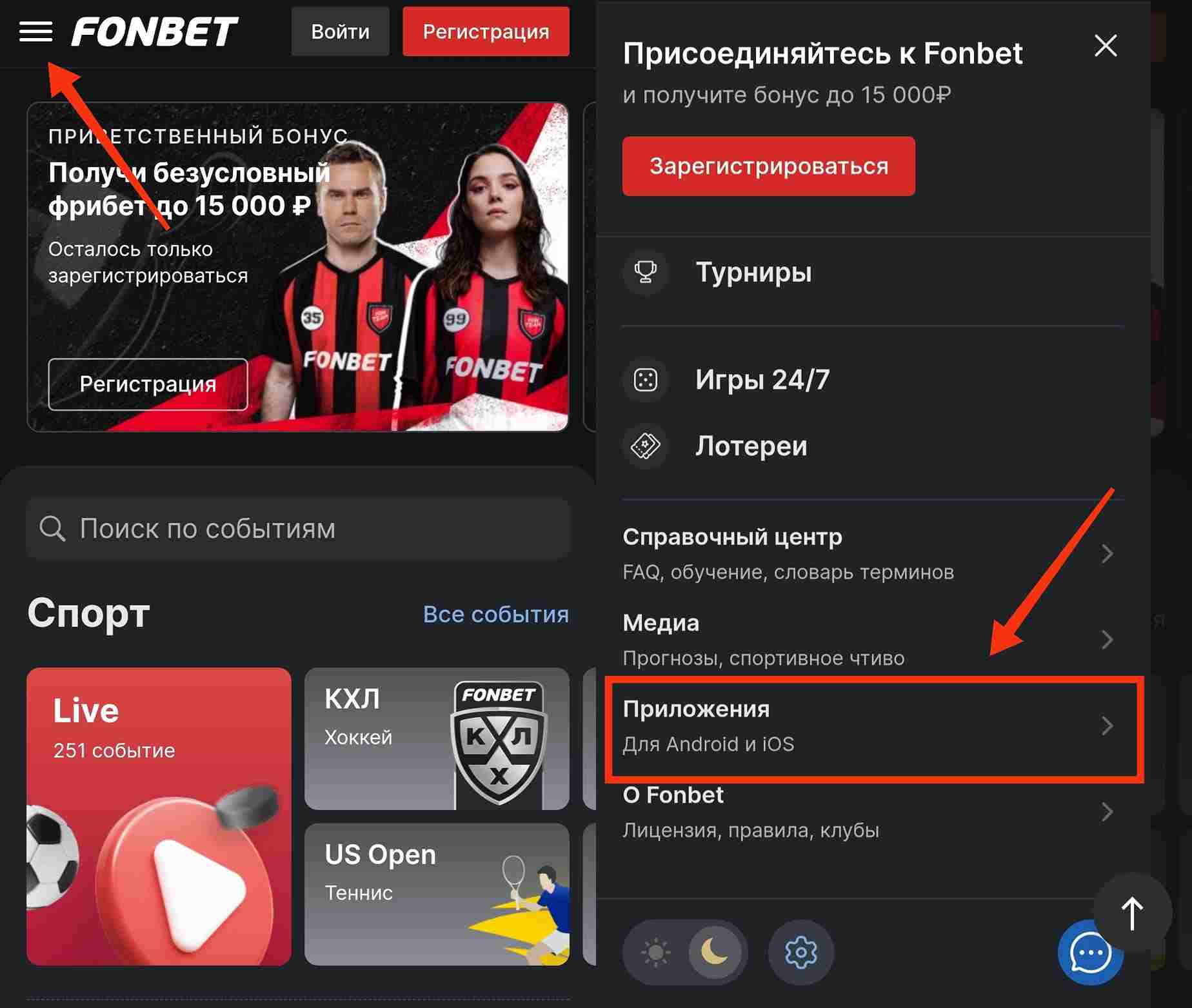The image size is (1192, 1008).
Task: Click the search magnifier icon
Action: tap(52, 528)
